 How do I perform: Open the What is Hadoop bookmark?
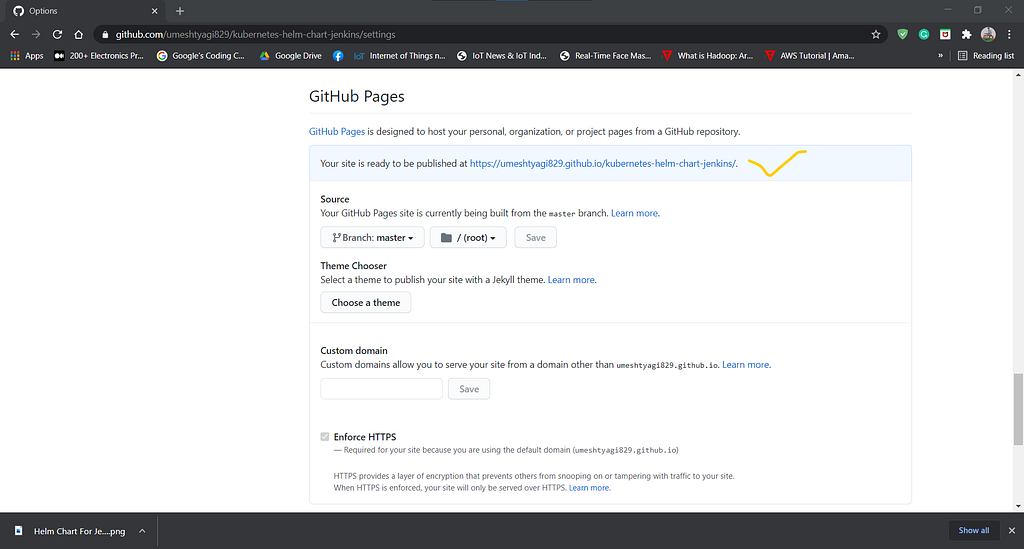click(x=707, y=56)
